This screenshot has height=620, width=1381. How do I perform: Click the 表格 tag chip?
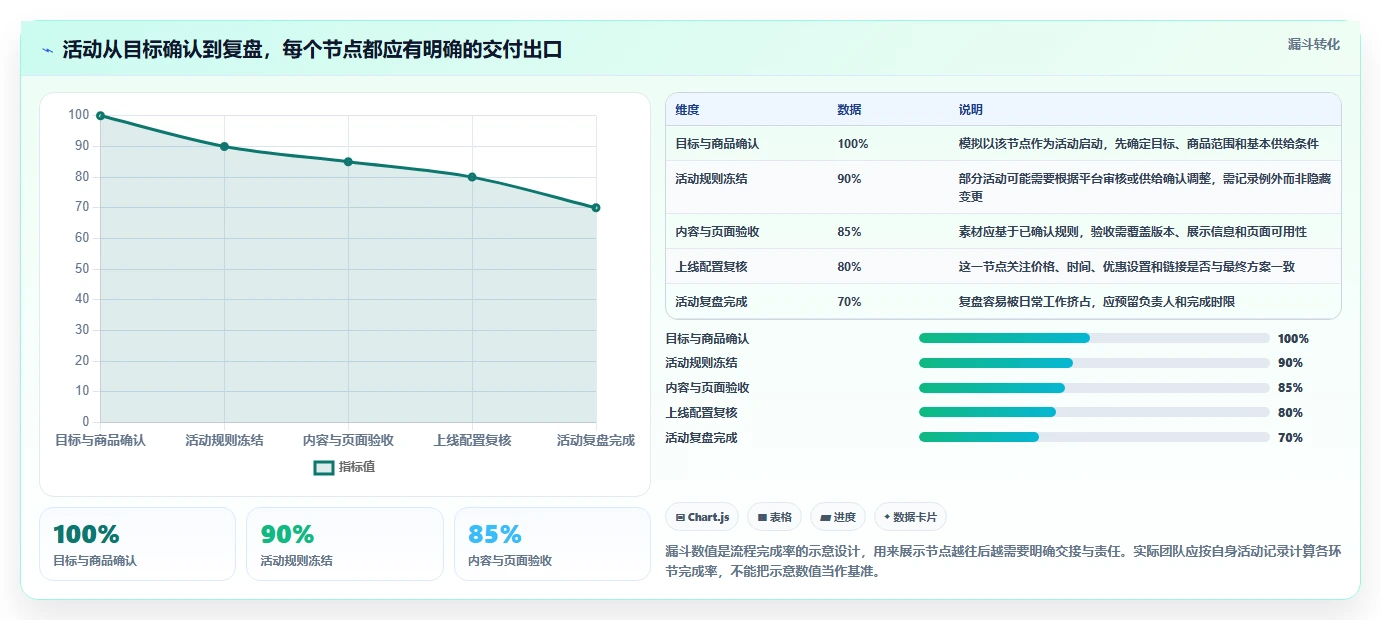(775, 517)
